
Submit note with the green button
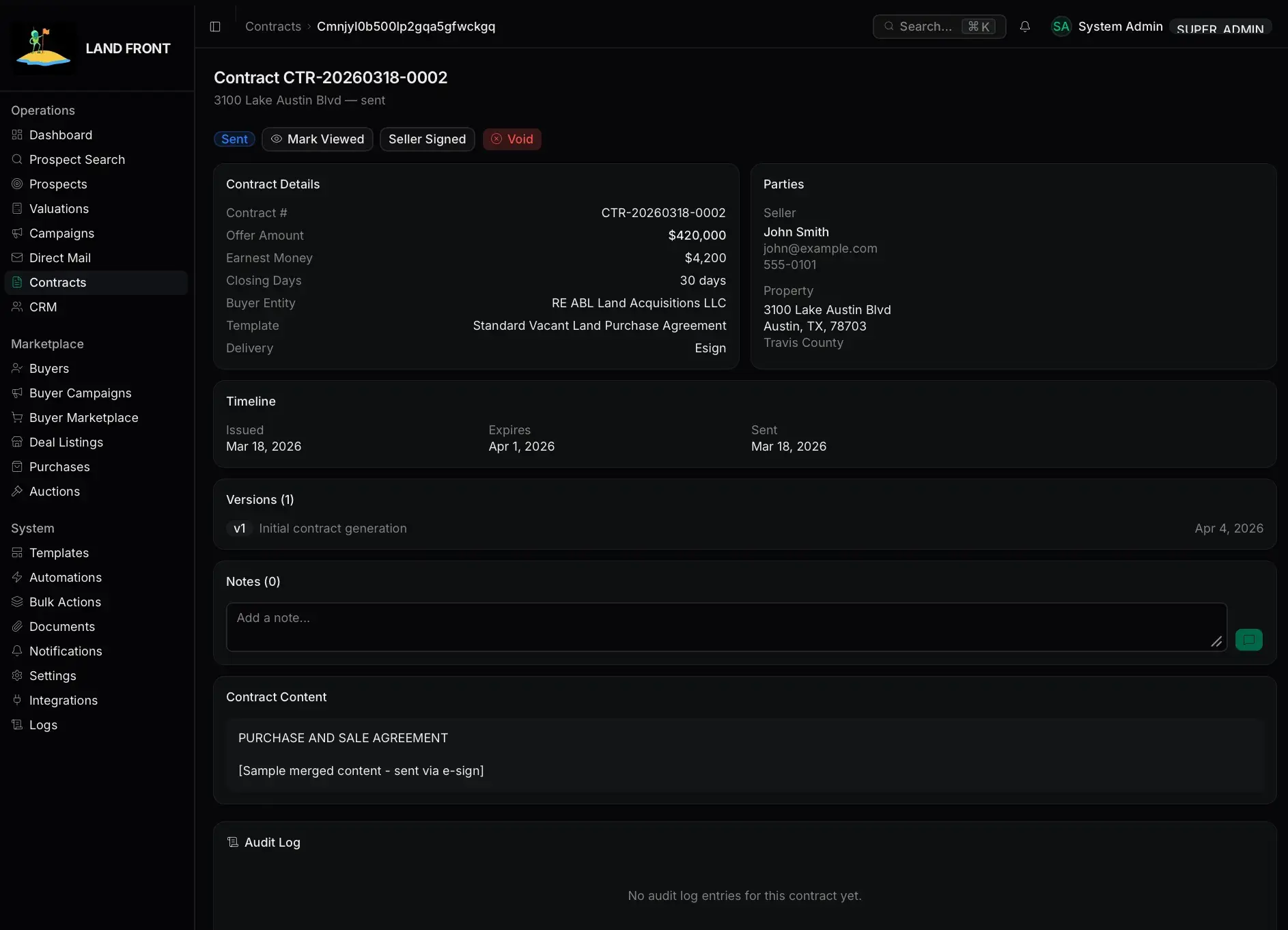coord(1249,640)
